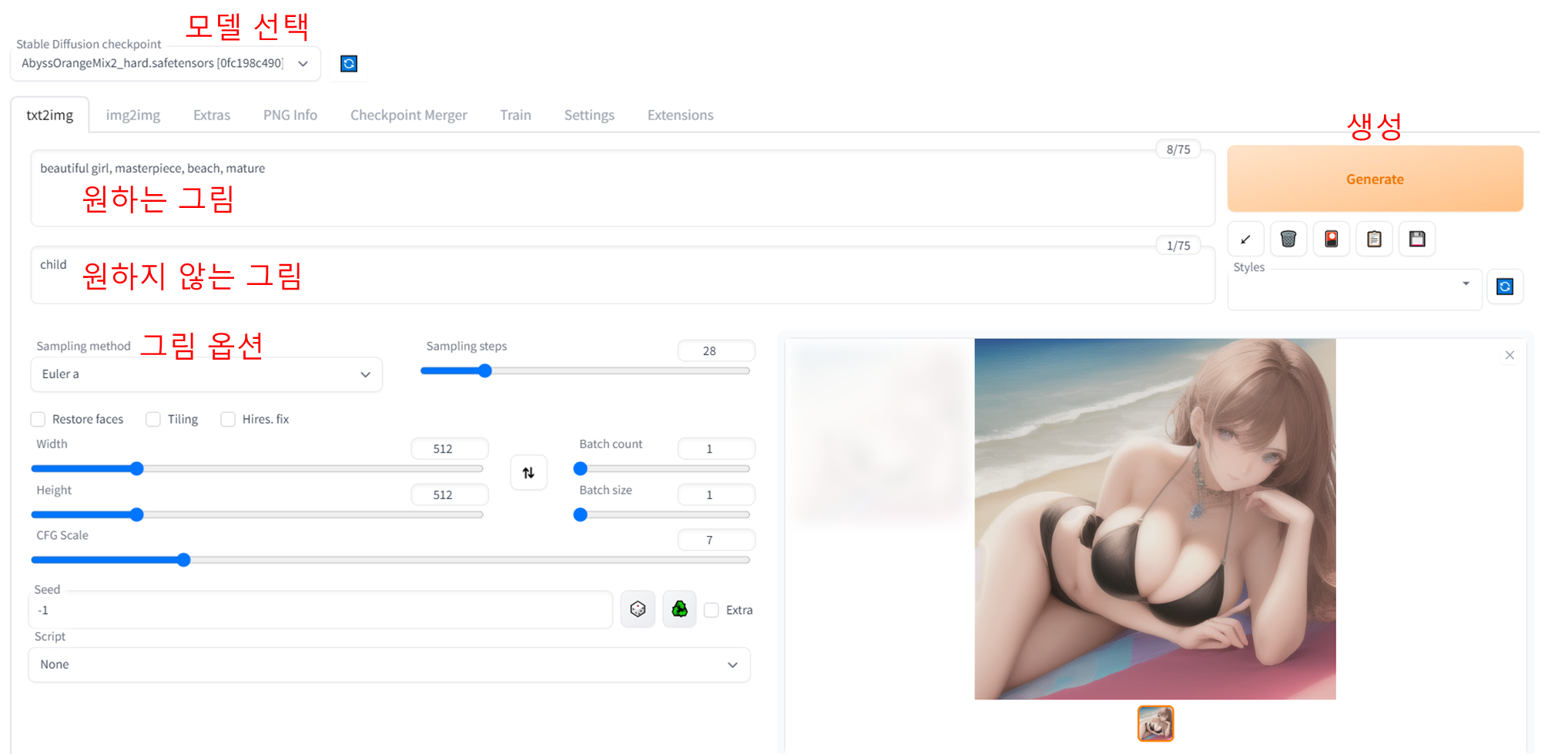Enable the Hires. fix checkbox
Viewport: 1568px width, 754px height.
(x=228, y=419)
